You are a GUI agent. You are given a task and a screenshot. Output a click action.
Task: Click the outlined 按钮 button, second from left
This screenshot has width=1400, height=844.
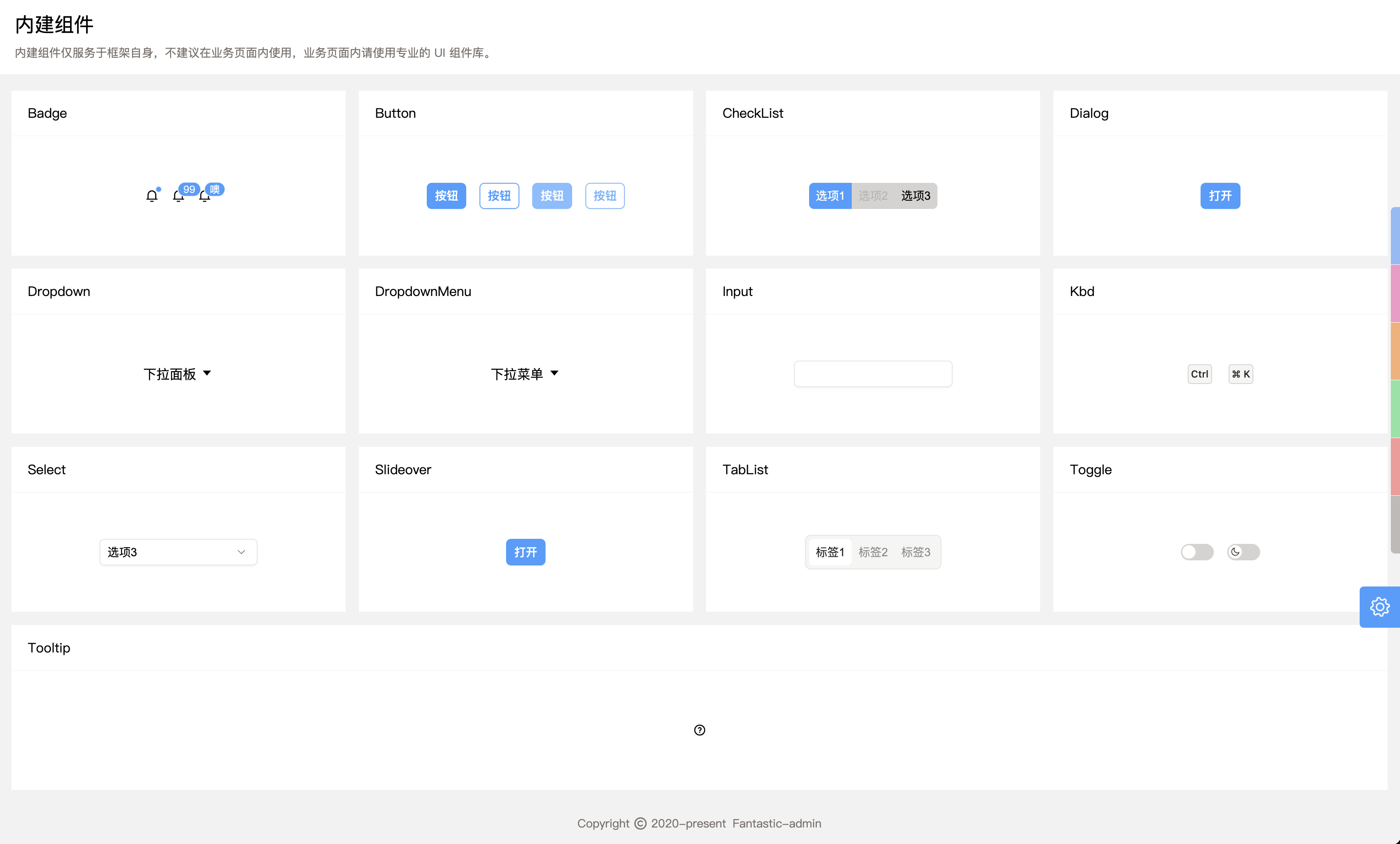coord(499,196)
